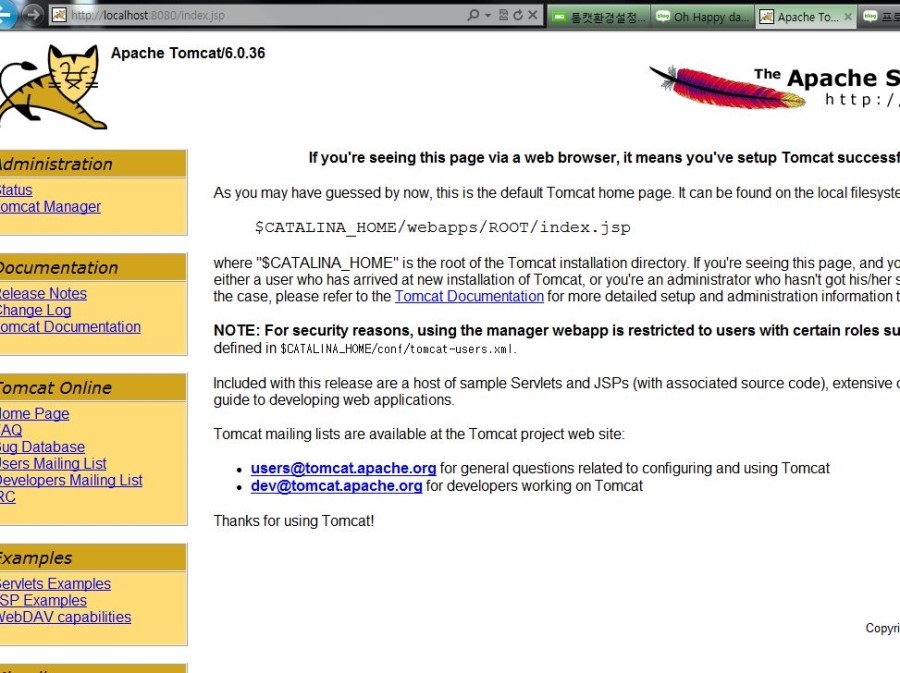The image size is (900, 673).
Task: Click the $CATALINA_HOME/conf/tomcat-users.xml text
Action: click(398, 349)
